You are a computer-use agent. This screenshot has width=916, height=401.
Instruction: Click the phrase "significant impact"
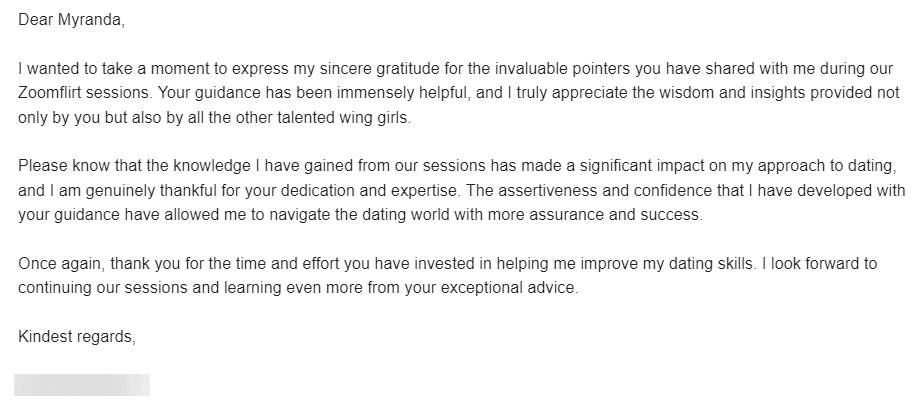point(646,166)
